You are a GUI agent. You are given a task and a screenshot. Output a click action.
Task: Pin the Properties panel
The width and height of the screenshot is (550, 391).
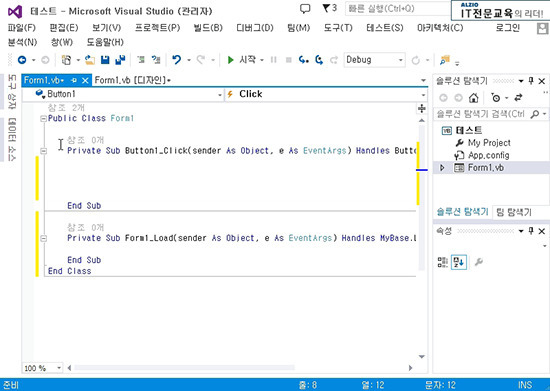pyautogui.click(x=531, y=231)
